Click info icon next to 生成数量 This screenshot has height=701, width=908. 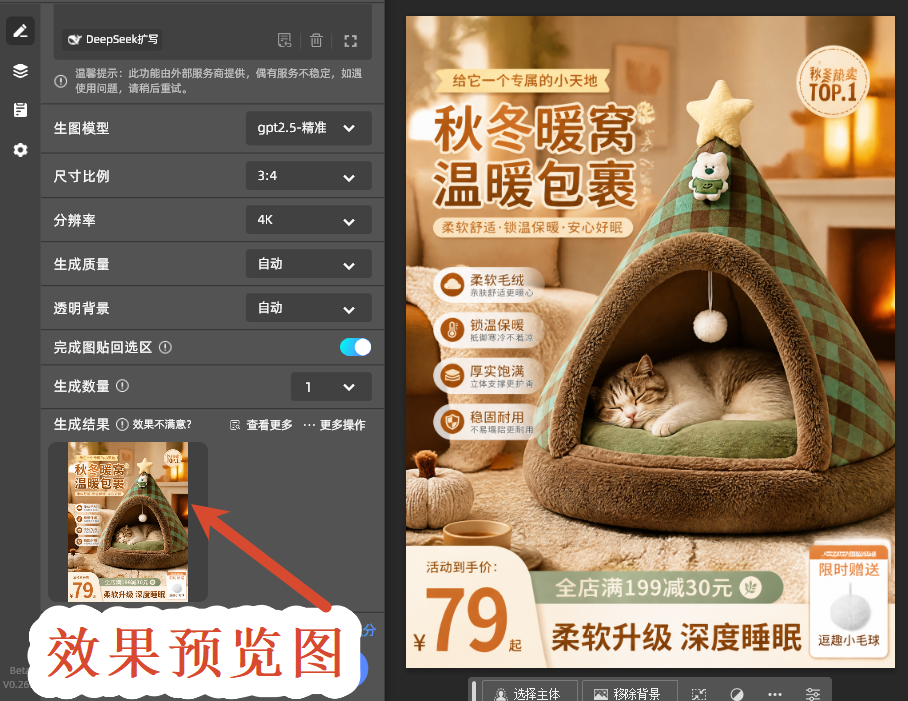[122, 386]
